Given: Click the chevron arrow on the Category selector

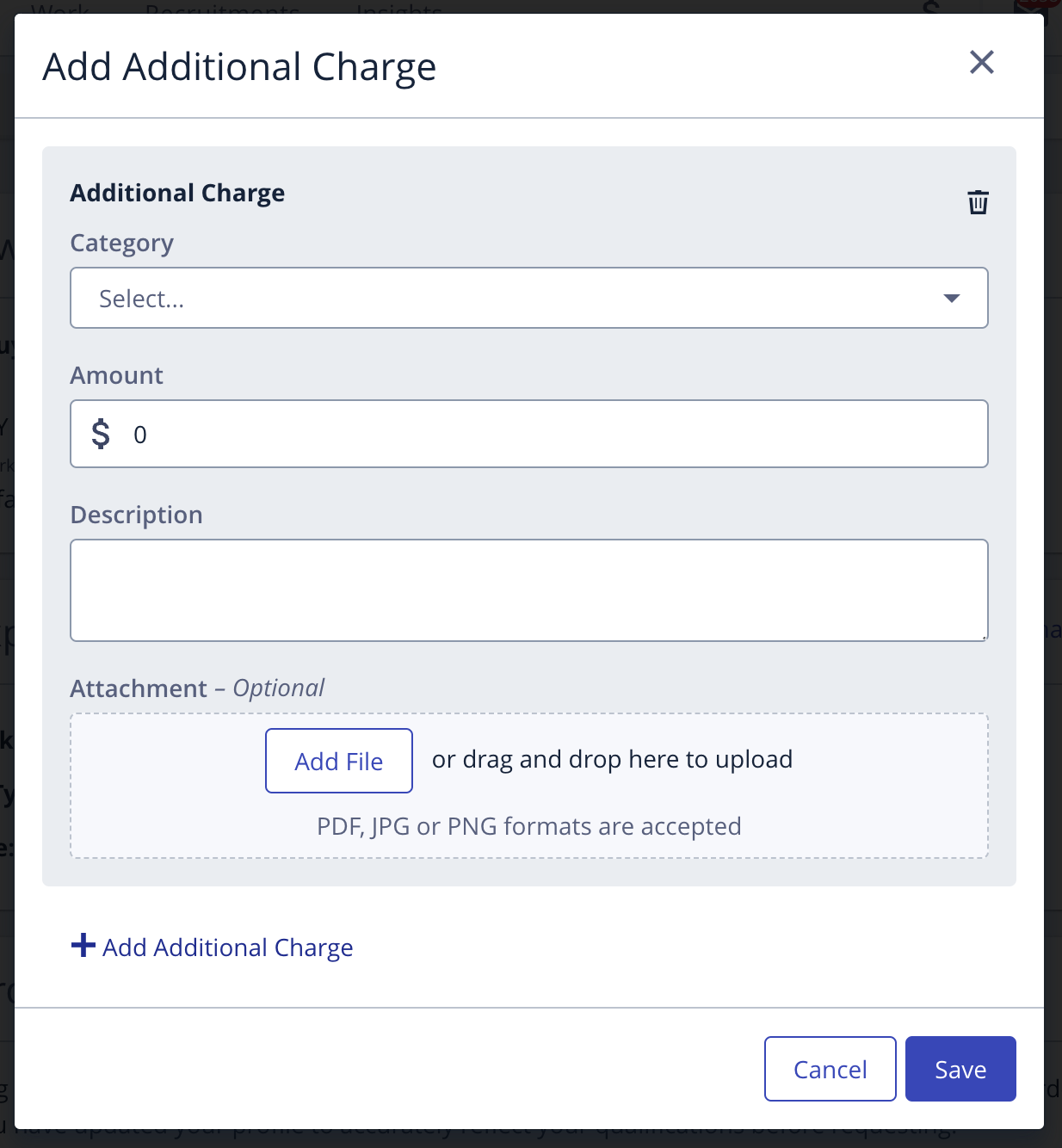Looking at the screenshot, I should [952, 299].
